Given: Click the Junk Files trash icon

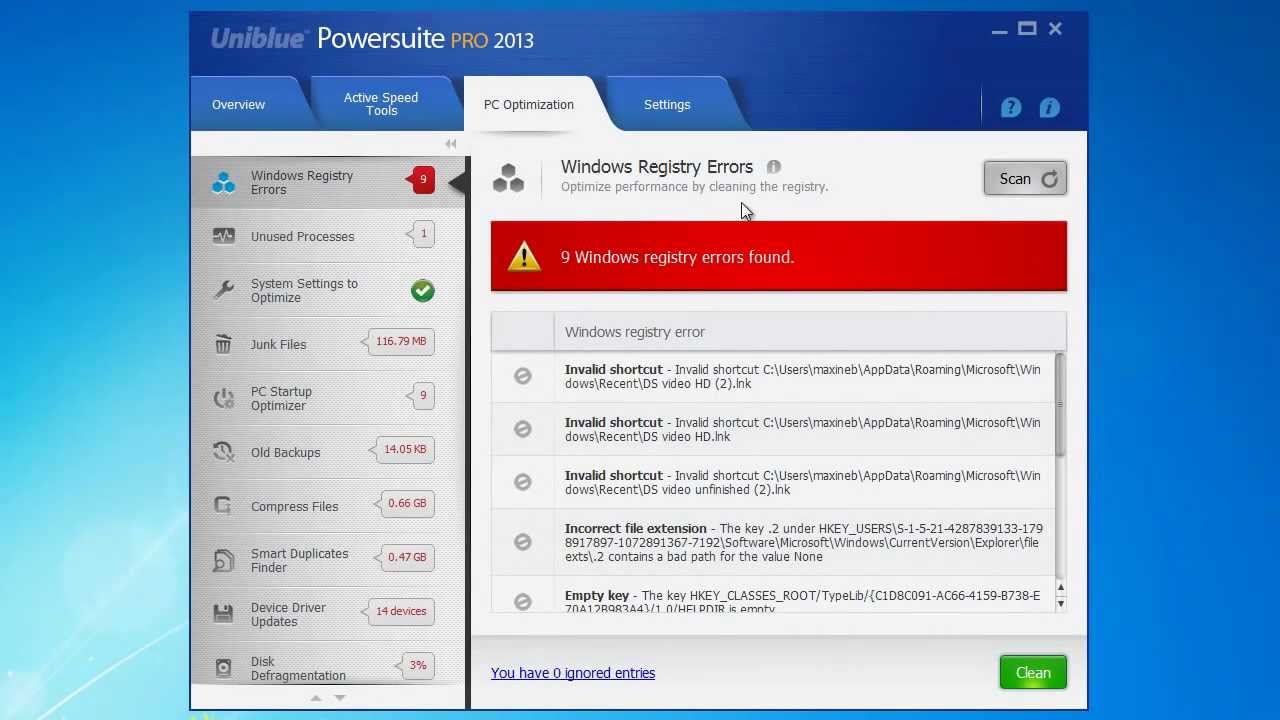Looking at the screenshot, I should point(223,344).
